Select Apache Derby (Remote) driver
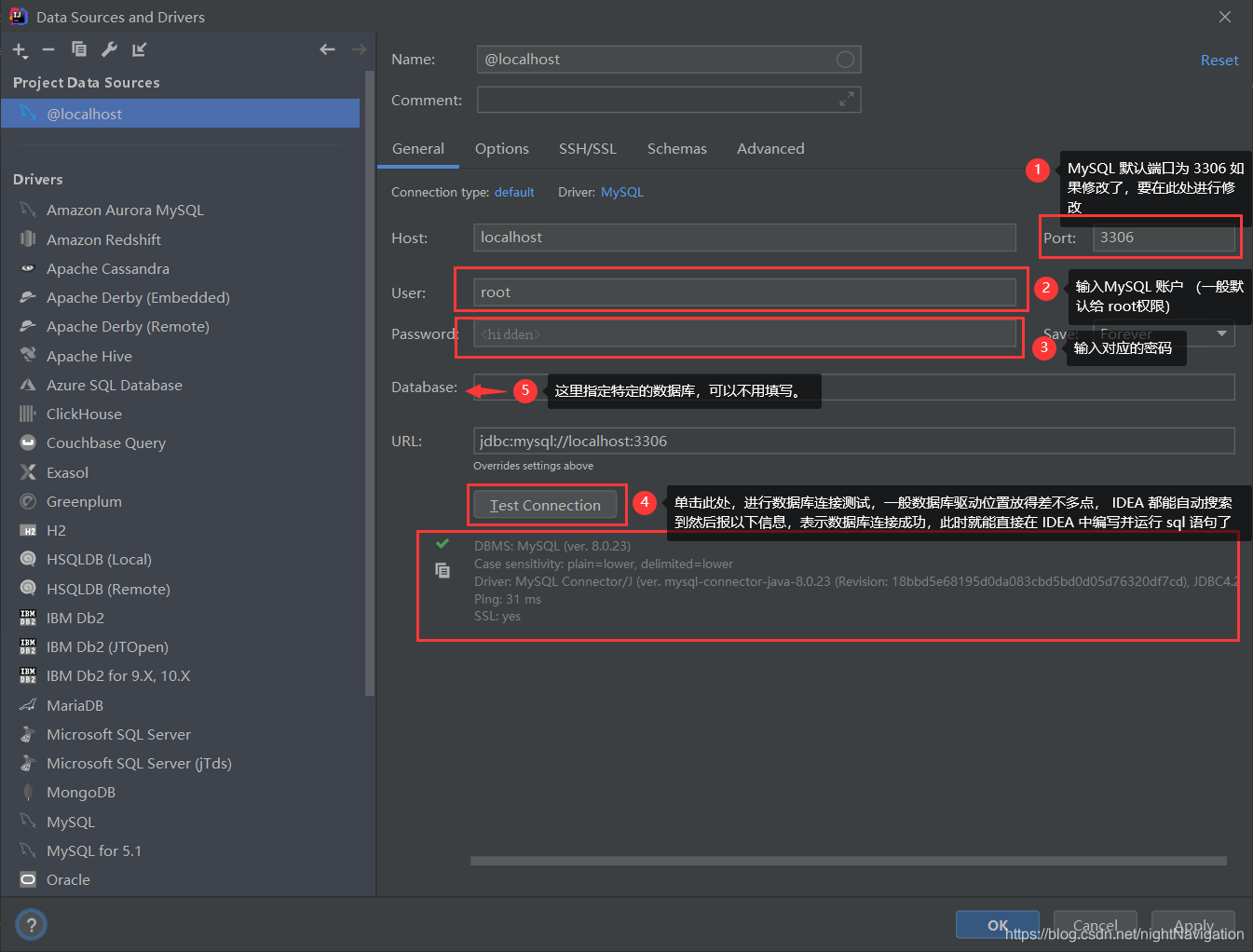The width and height of the screenshot is (1253, 952). tap(128, 326)
